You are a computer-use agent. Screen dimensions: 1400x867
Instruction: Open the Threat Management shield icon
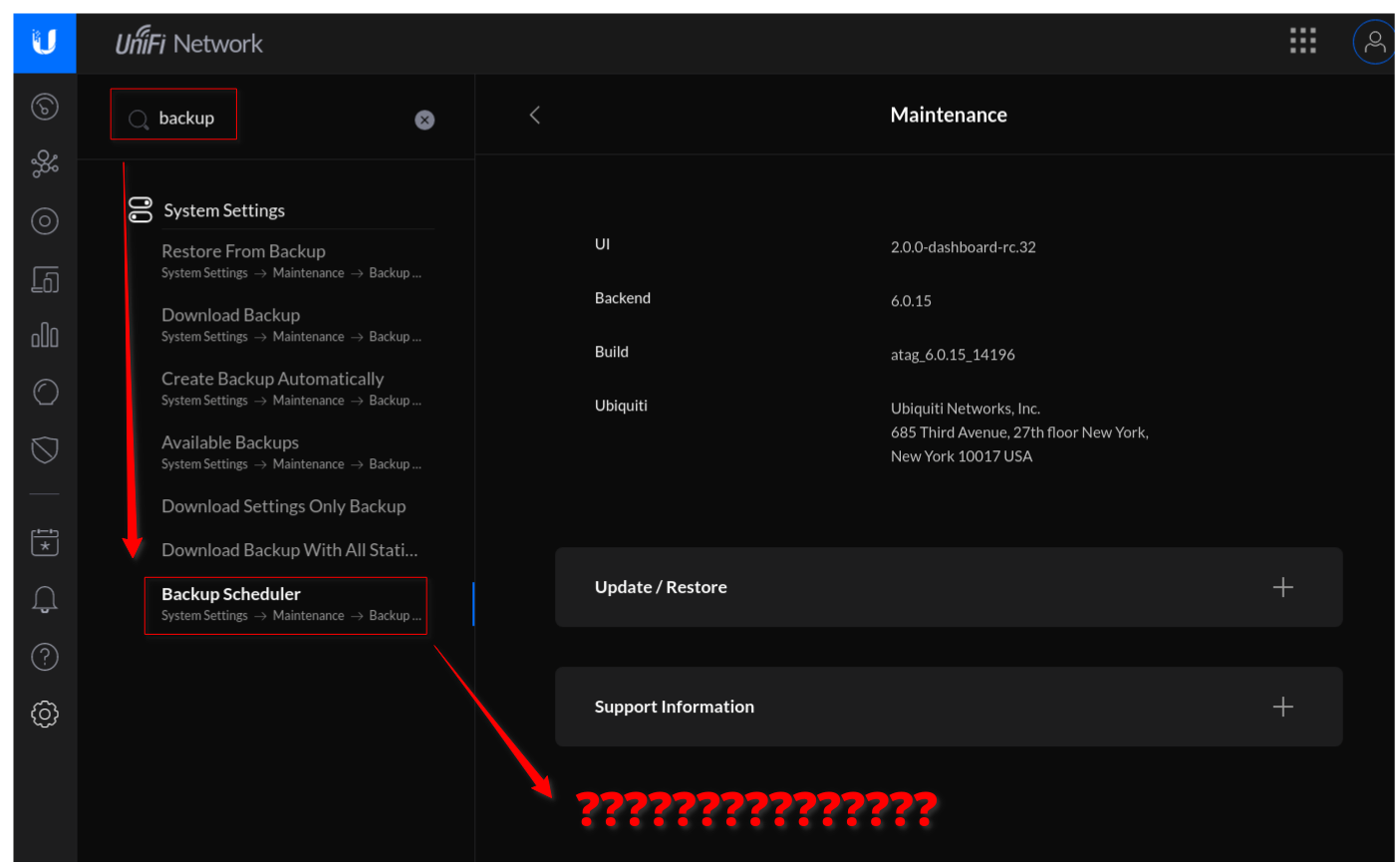[x=45, y=450]
